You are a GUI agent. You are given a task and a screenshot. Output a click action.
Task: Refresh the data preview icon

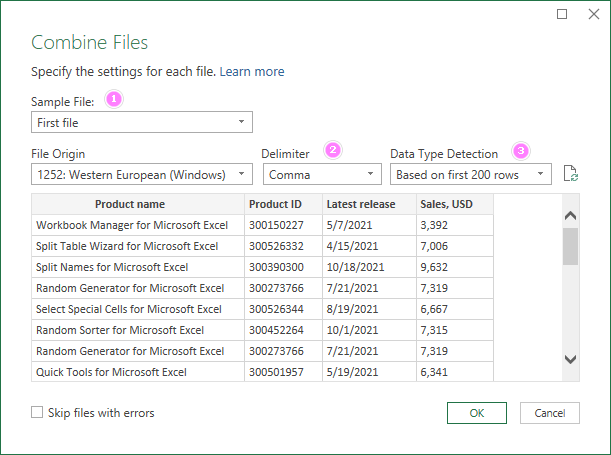(x=571, y=173)
